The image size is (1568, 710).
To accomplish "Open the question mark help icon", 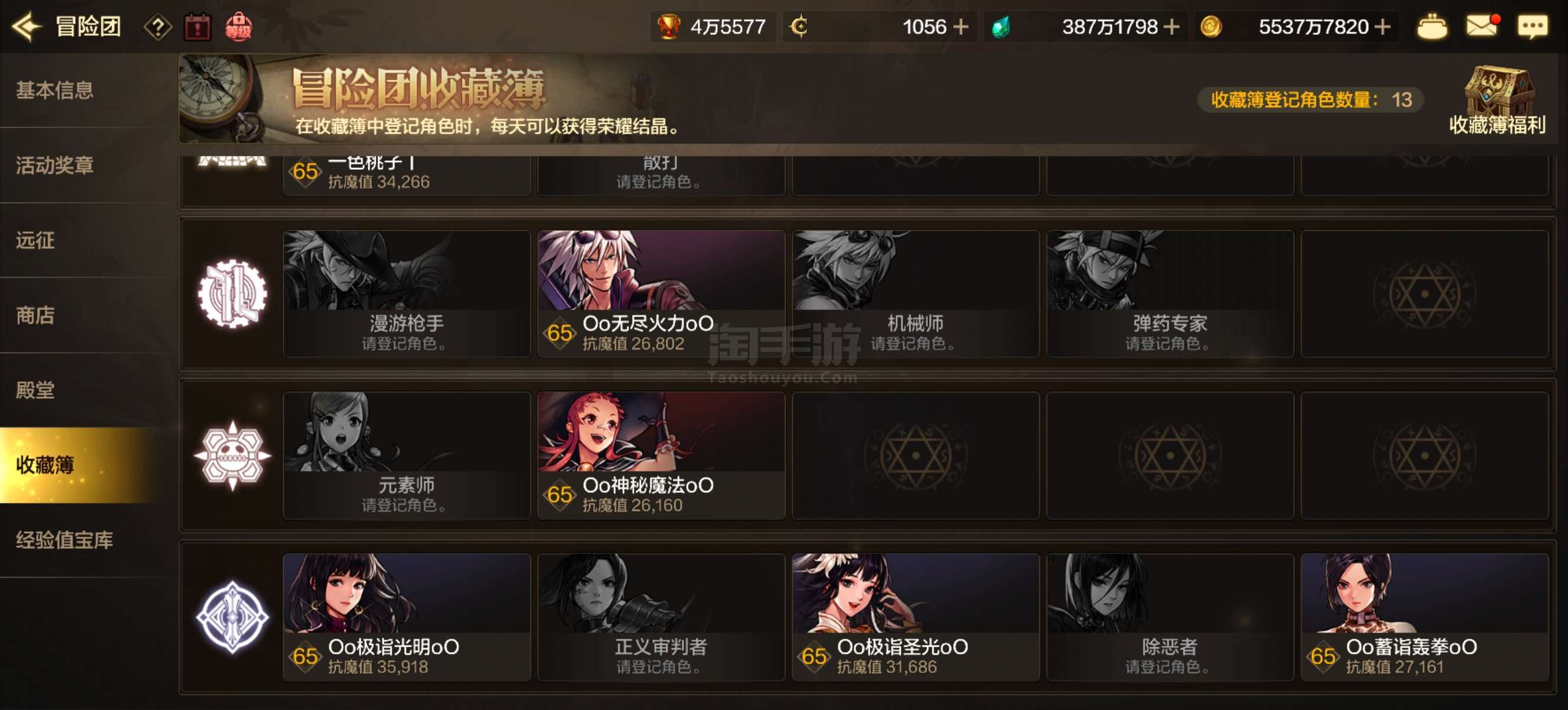I will [158, 27].
